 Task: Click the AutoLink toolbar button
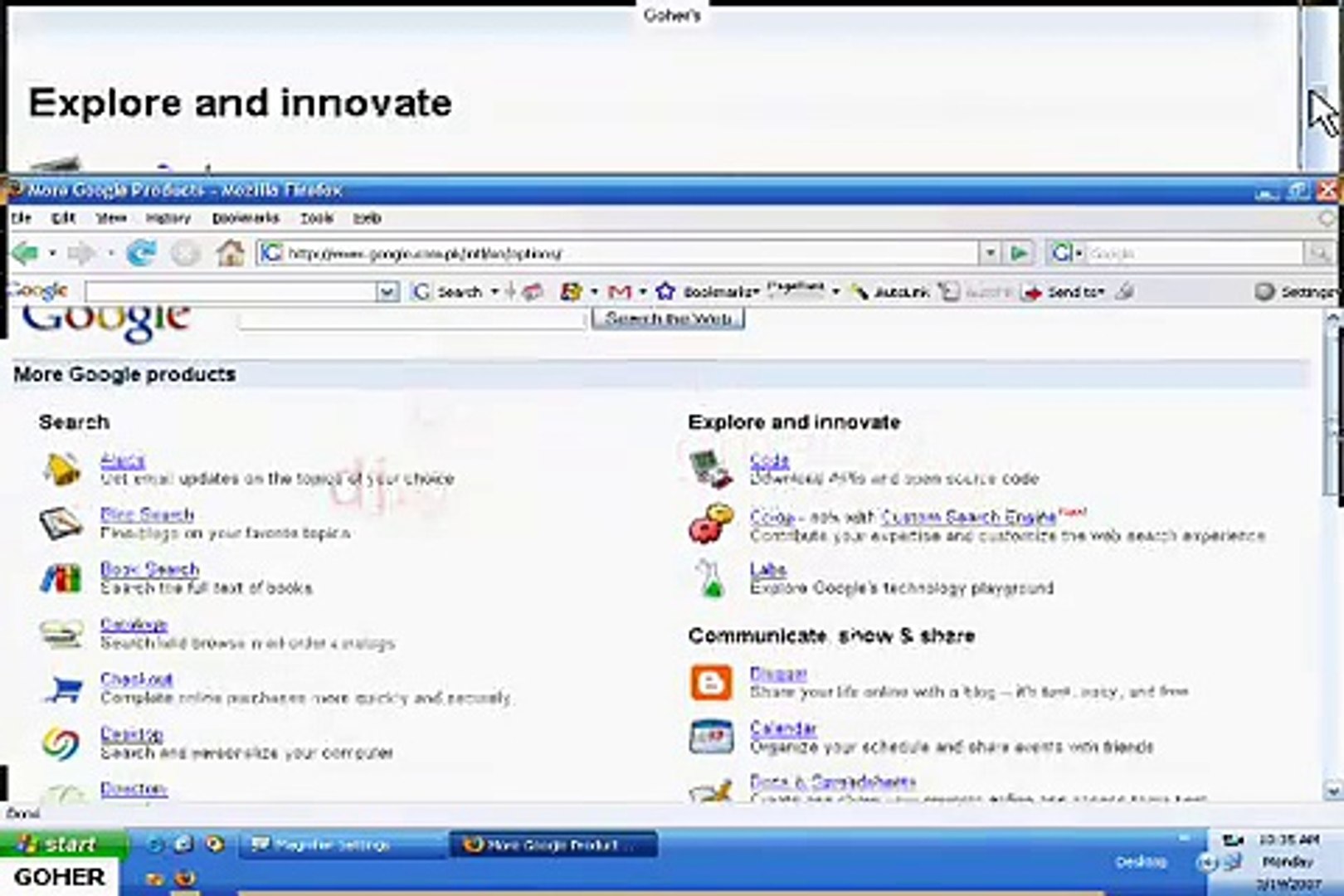tap(890, 292)
